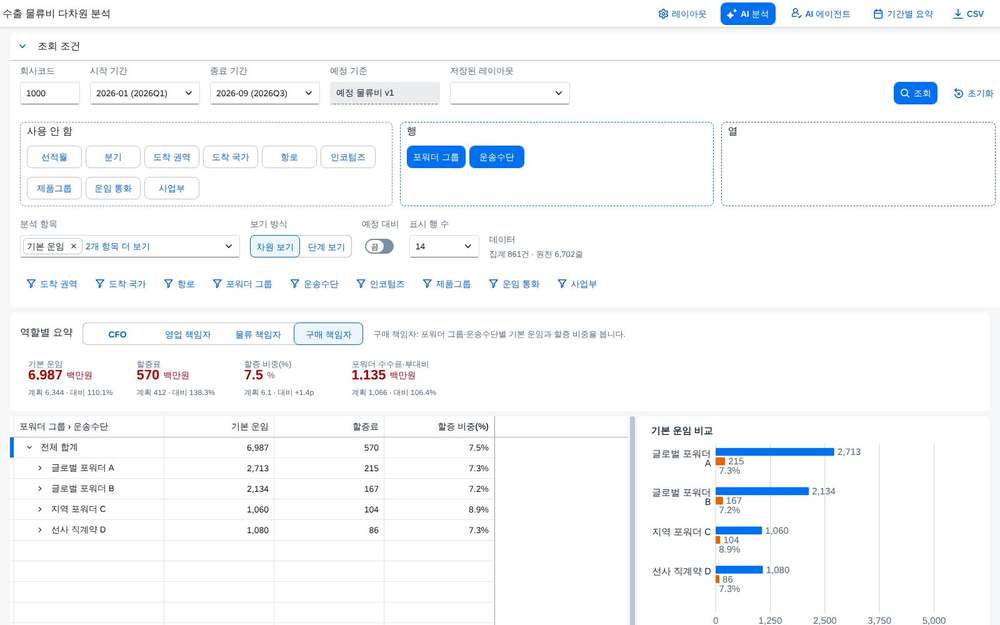1000x625 pixels.
Task: Click the funnel icon for 도착 국가 filter
Action: [99, 284]
